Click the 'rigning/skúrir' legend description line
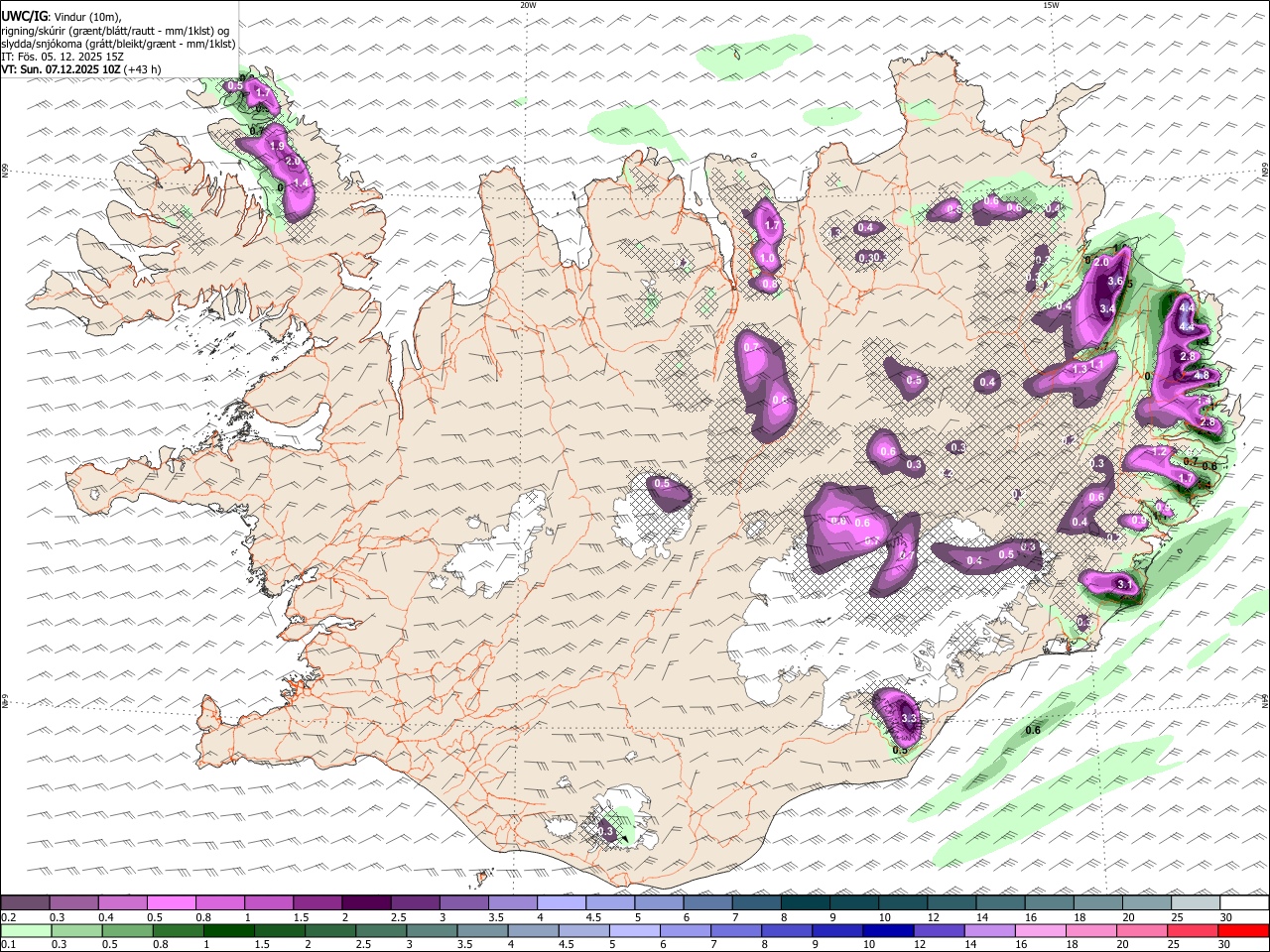This screenshot has width=1270, height=952. coord(115,31)
